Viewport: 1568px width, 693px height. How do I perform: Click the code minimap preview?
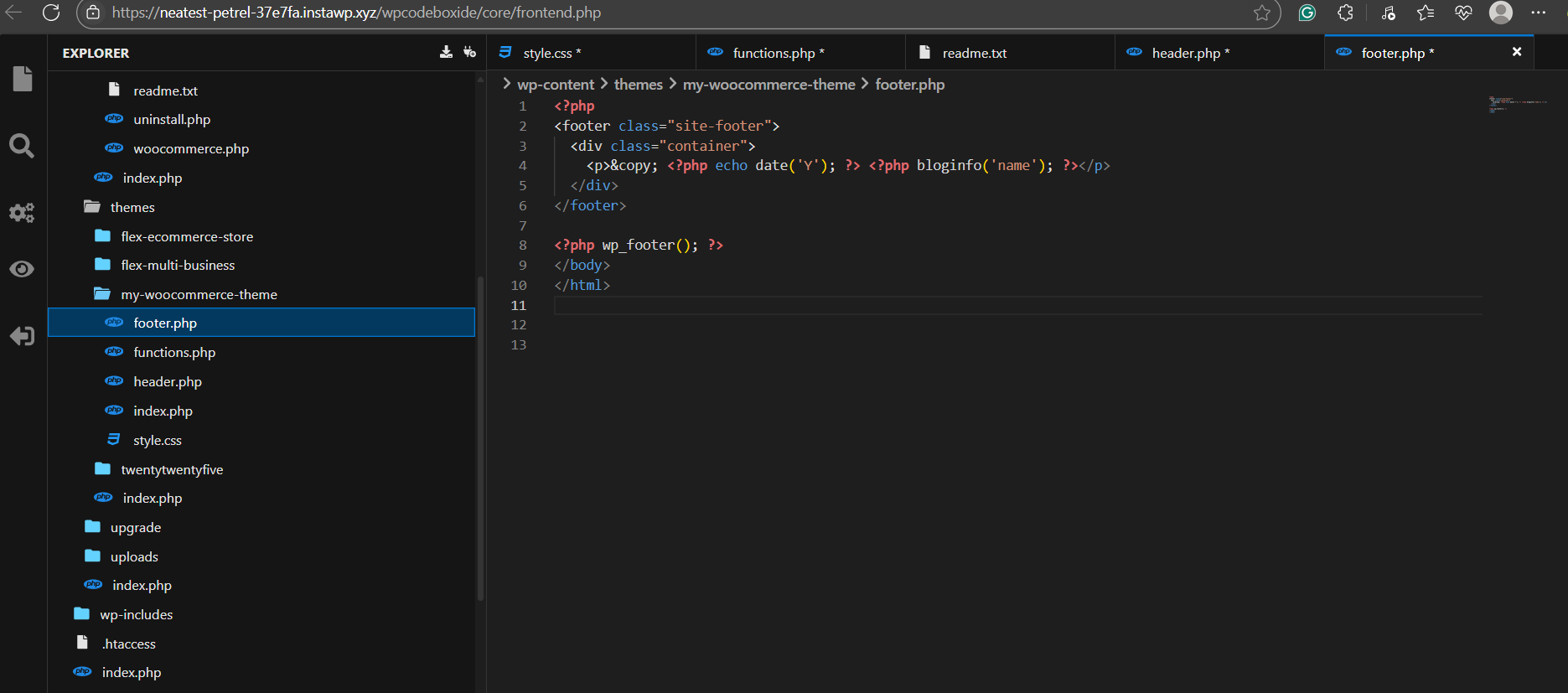[x=1518, y=105]
